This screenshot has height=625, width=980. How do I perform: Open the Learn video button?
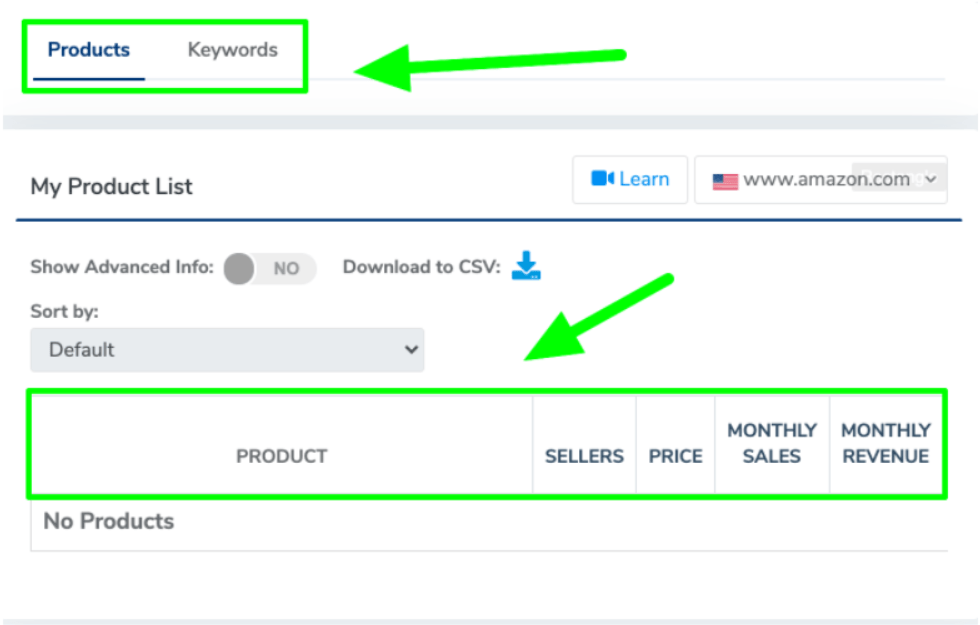tap(630, 180)
